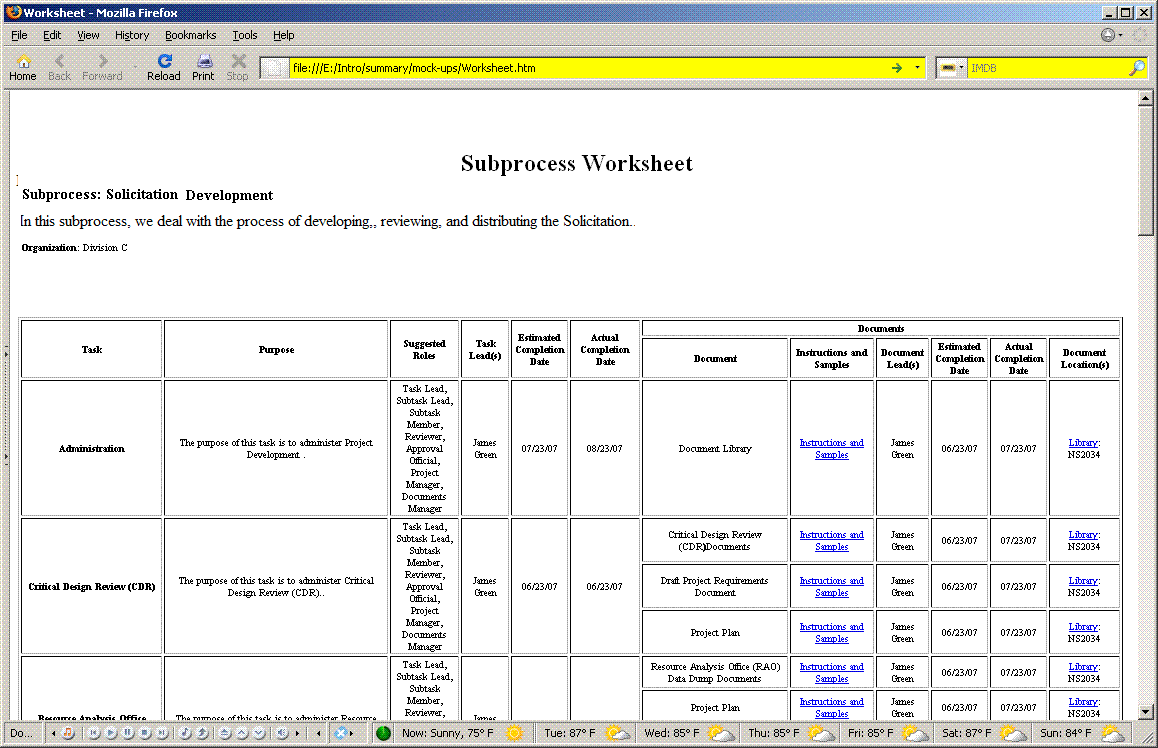Click the speaker volume icon in status bar
The width and height of the screenshot is (1158, 748).
pyautogui.click(x=282, y=733)
